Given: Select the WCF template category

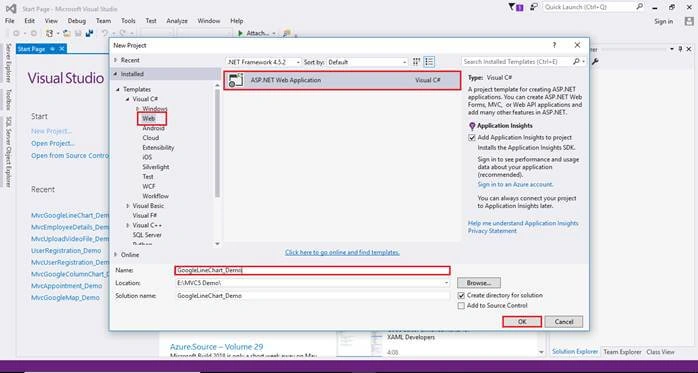Looking at the screenshot, I should (x=149, y=186).
